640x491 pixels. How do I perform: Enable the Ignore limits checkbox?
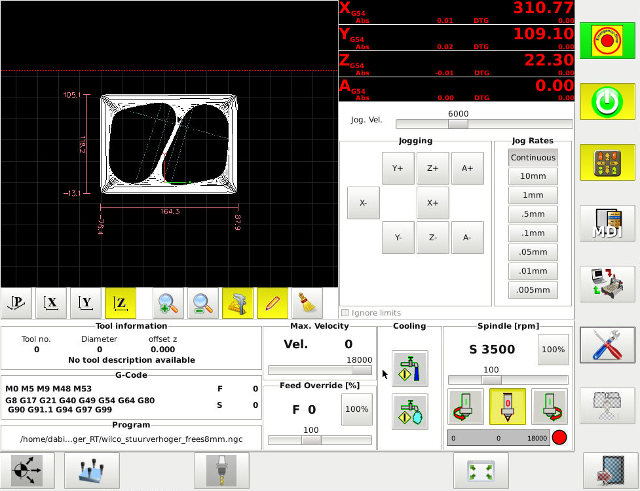[x=346, y=313]
